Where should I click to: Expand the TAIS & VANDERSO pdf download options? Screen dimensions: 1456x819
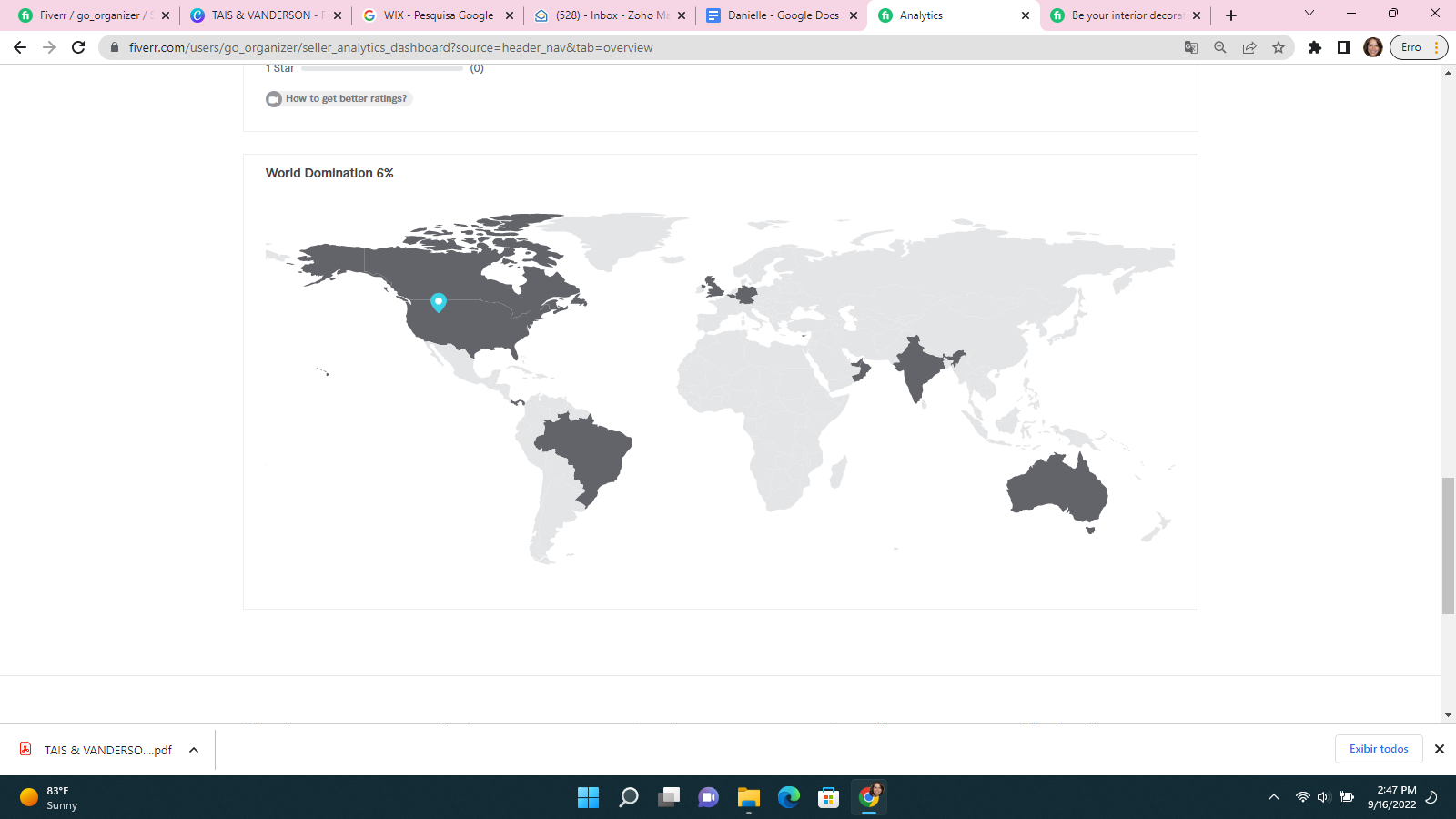point(194,750)
